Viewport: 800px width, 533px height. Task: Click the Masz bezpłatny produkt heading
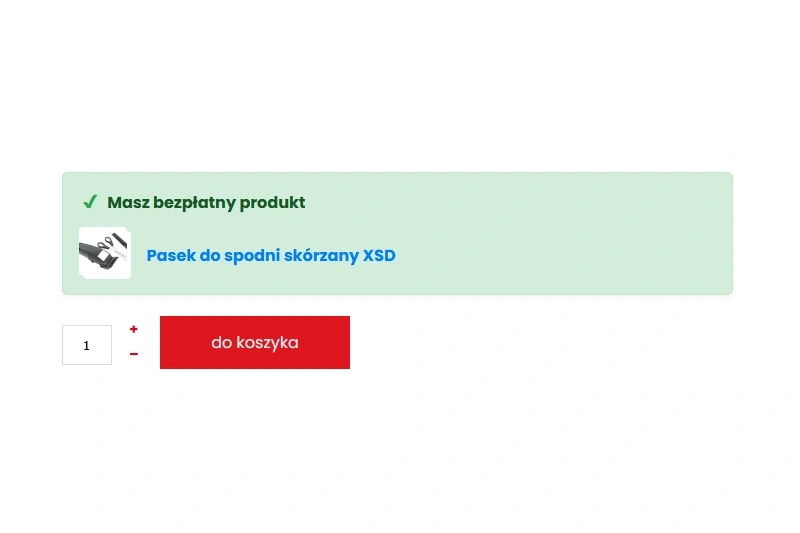click(206, 202)
